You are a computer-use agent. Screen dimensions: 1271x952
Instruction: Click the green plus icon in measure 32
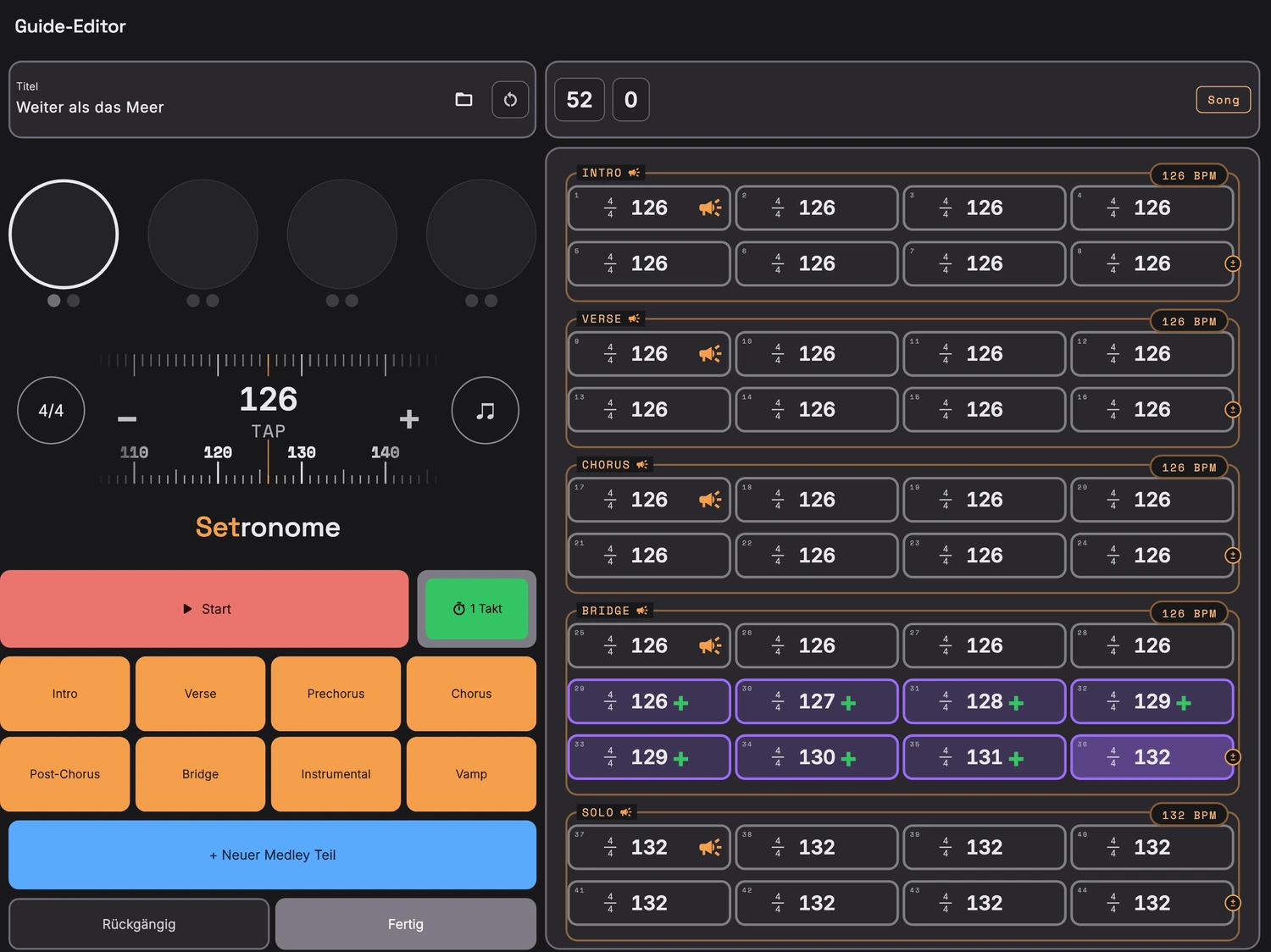point(1184,702)
